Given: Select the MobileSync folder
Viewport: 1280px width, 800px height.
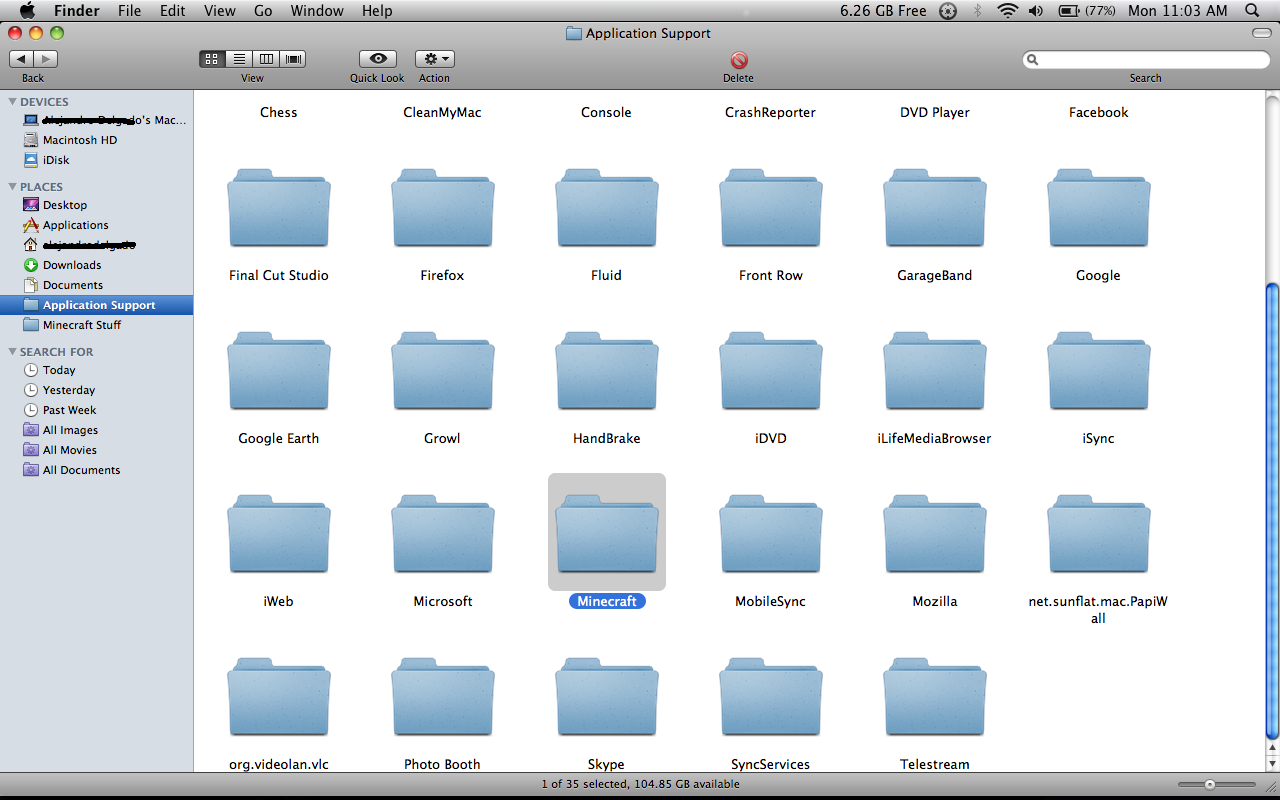Looking at the screenshot, I should coord(771,533).
